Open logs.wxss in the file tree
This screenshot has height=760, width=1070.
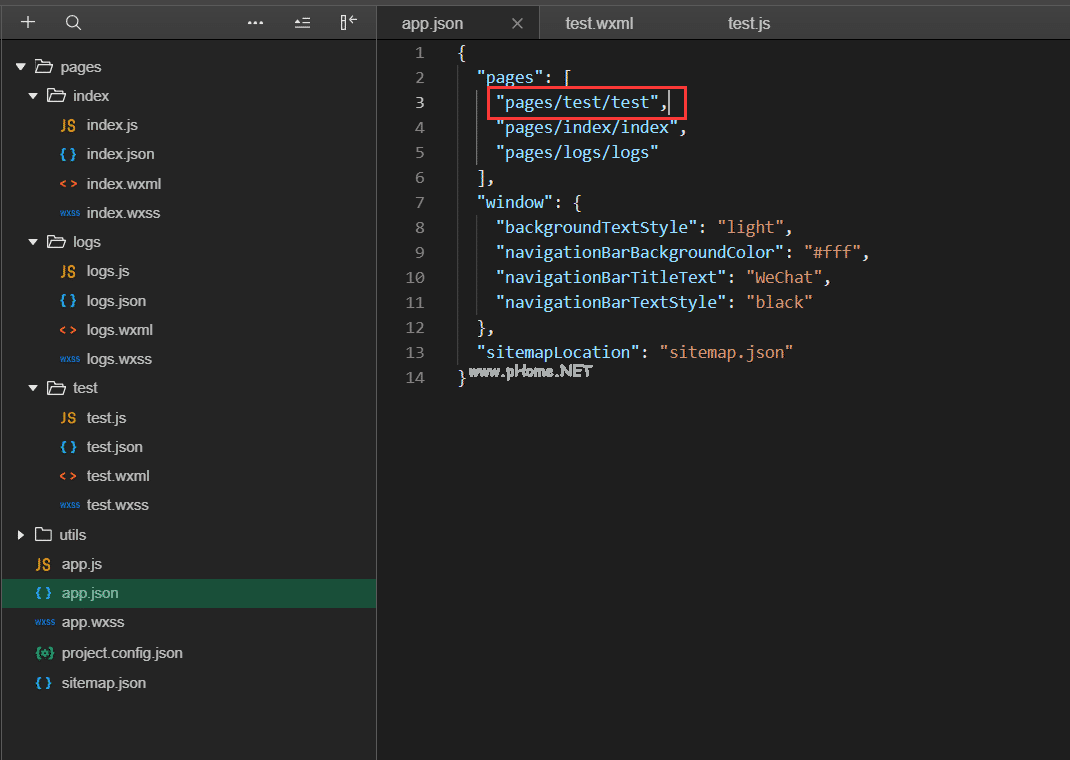(x=119, y=359)
